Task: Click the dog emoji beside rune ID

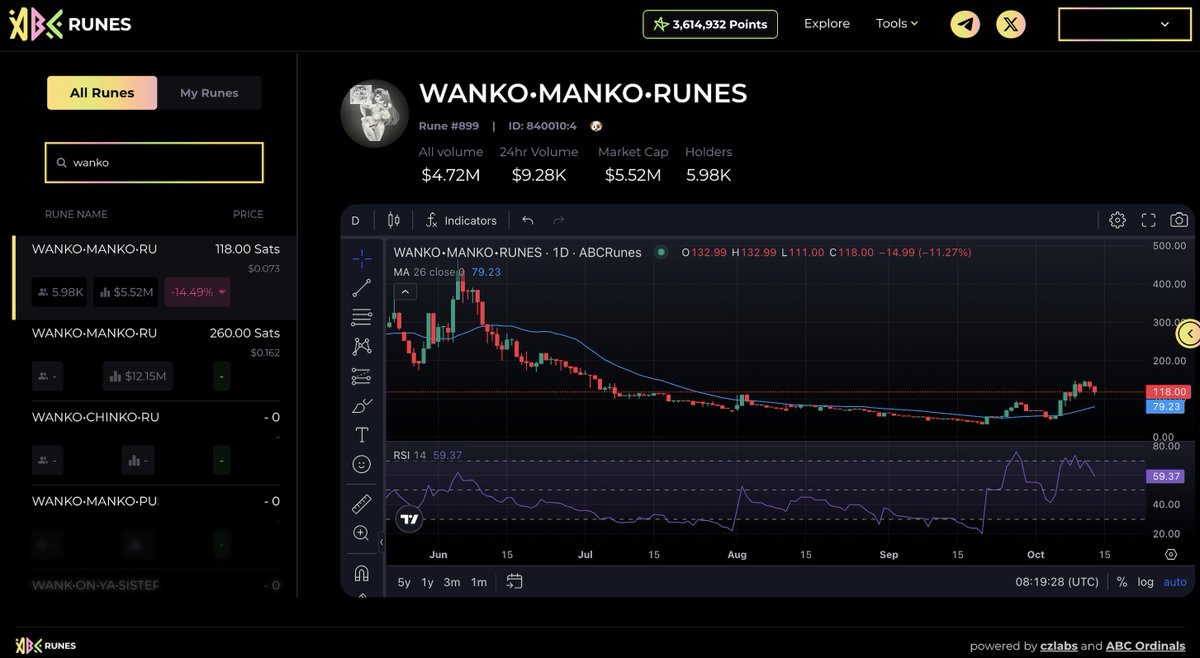Action: pyautogui.click(x=596, y=126)
